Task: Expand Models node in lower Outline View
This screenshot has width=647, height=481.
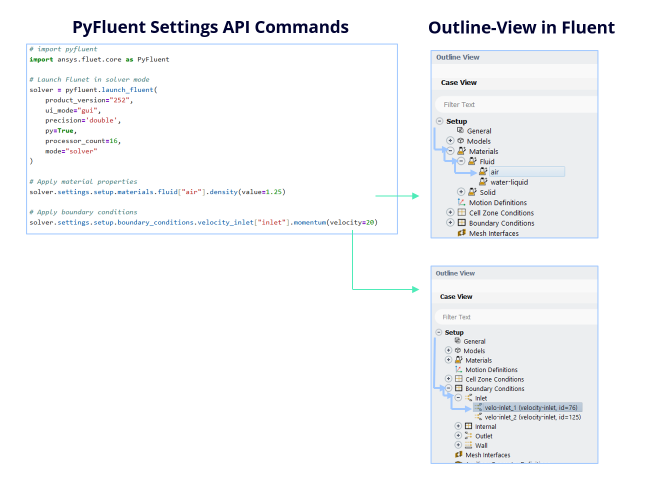Action: [x=449, y=350]
